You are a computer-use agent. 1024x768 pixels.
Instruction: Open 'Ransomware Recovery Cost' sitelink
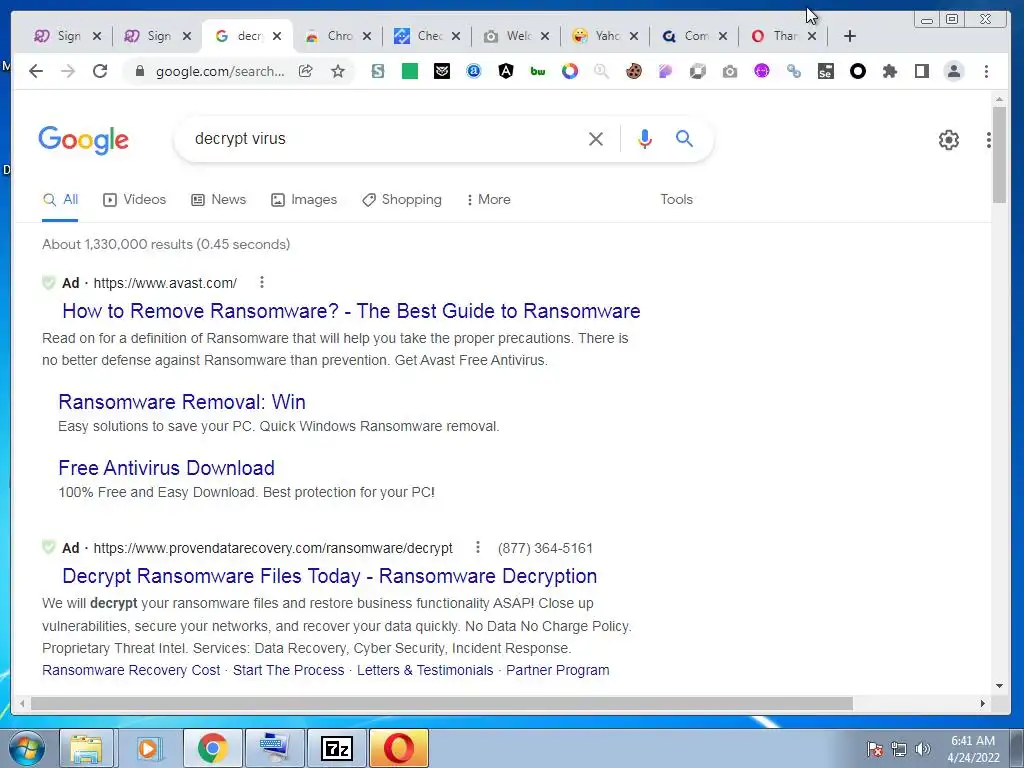pyautogui.click(x=131, y=670)
